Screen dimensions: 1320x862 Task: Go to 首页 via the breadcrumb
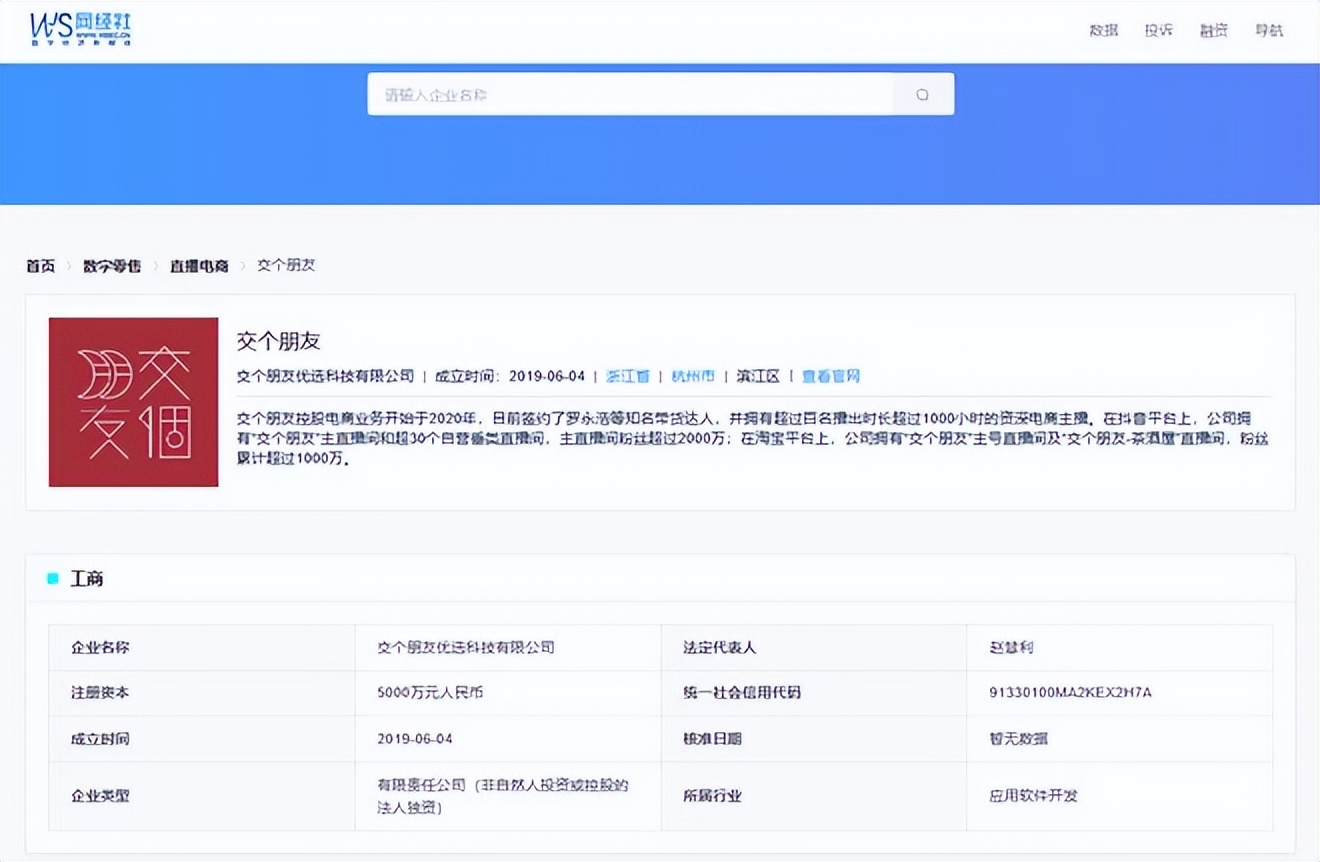tap(41, 266)
